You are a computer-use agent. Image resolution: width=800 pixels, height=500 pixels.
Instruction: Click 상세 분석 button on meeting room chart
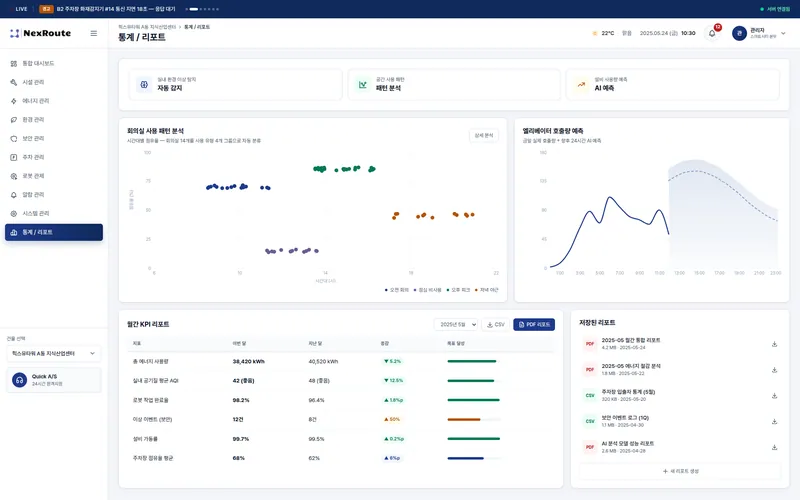click(484, 135)
